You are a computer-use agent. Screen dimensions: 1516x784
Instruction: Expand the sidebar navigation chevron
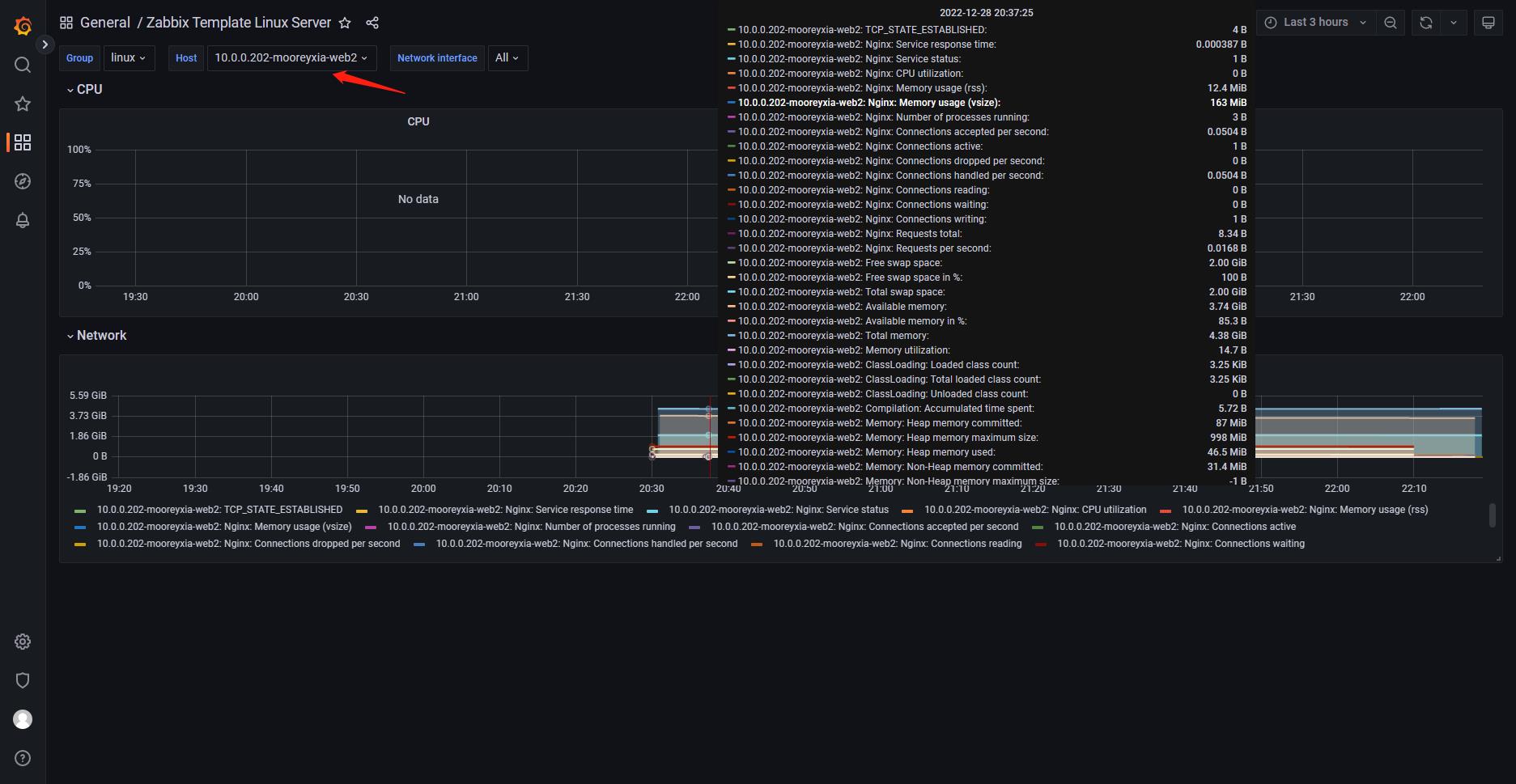[45, 44]
